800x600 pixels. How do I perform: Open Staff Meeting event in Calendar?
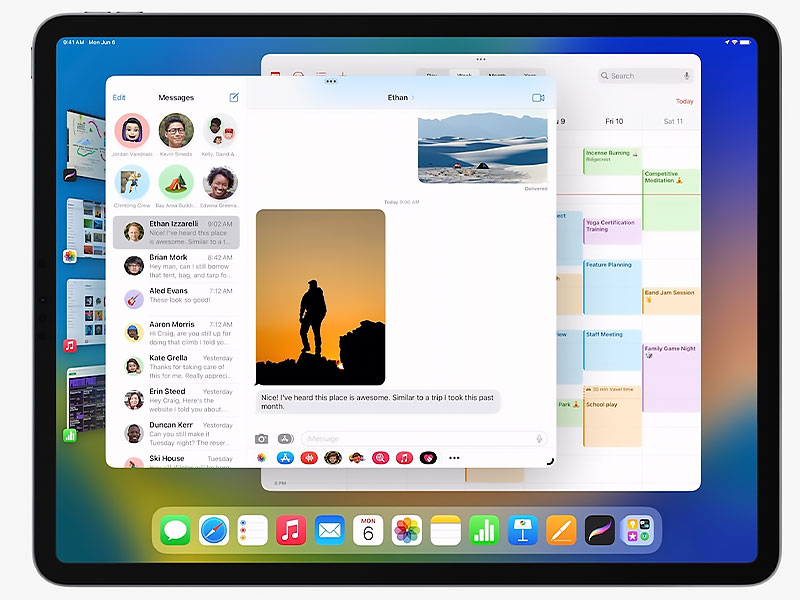[x=612, y=350]
